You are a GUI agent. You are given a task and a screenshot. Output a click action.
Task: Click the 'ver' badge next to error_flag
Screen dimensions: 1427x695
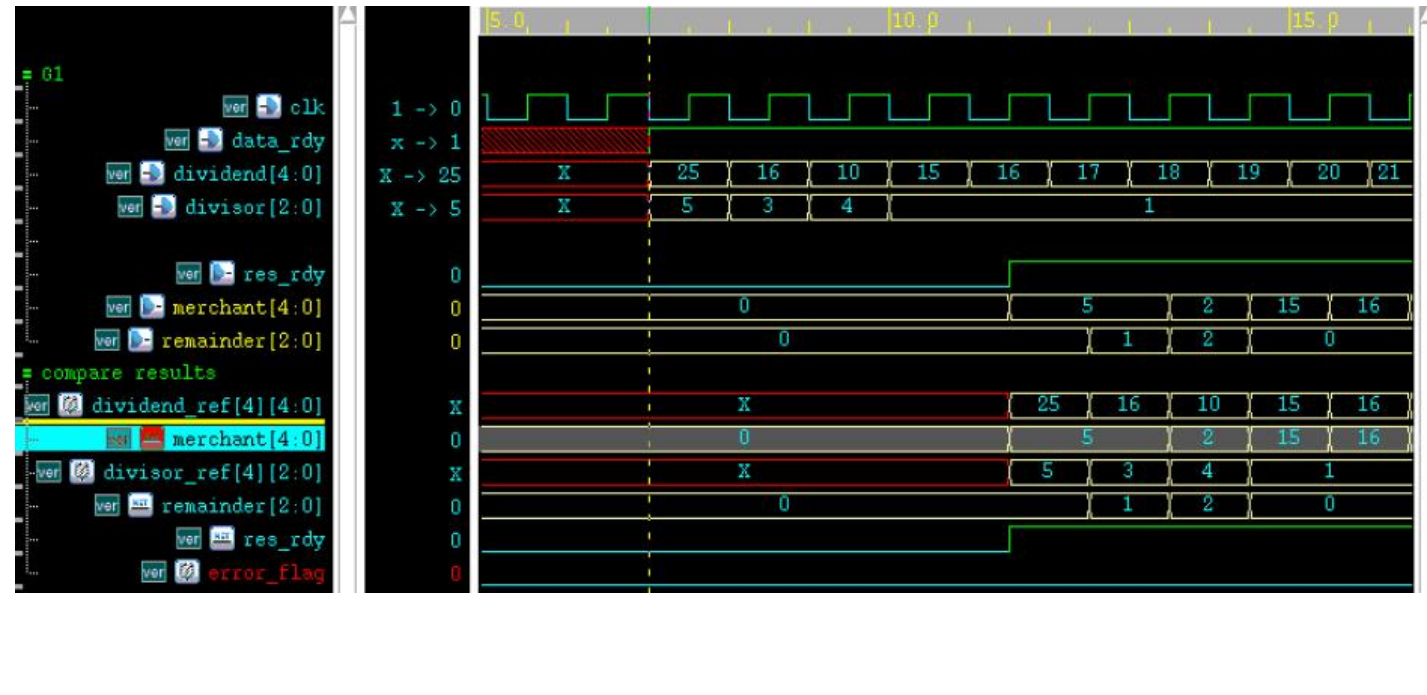tap(154, 573)
